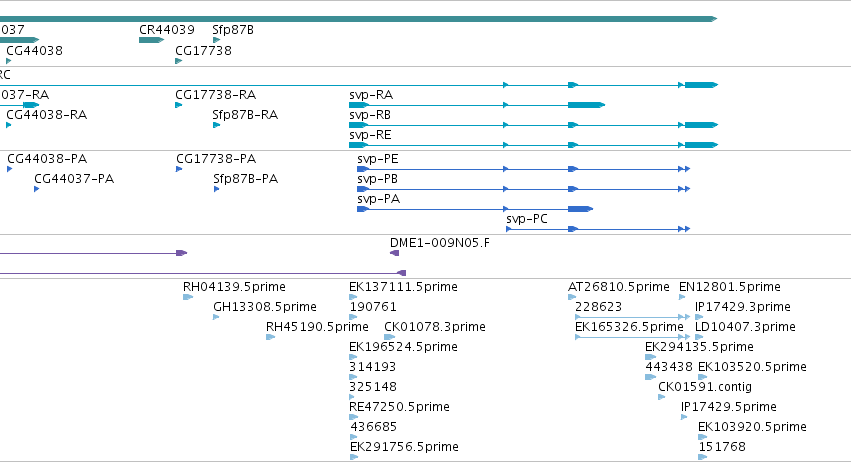Click the EK103520.5prime EST label
Screen dimensions: 851x462
(752, 368)
